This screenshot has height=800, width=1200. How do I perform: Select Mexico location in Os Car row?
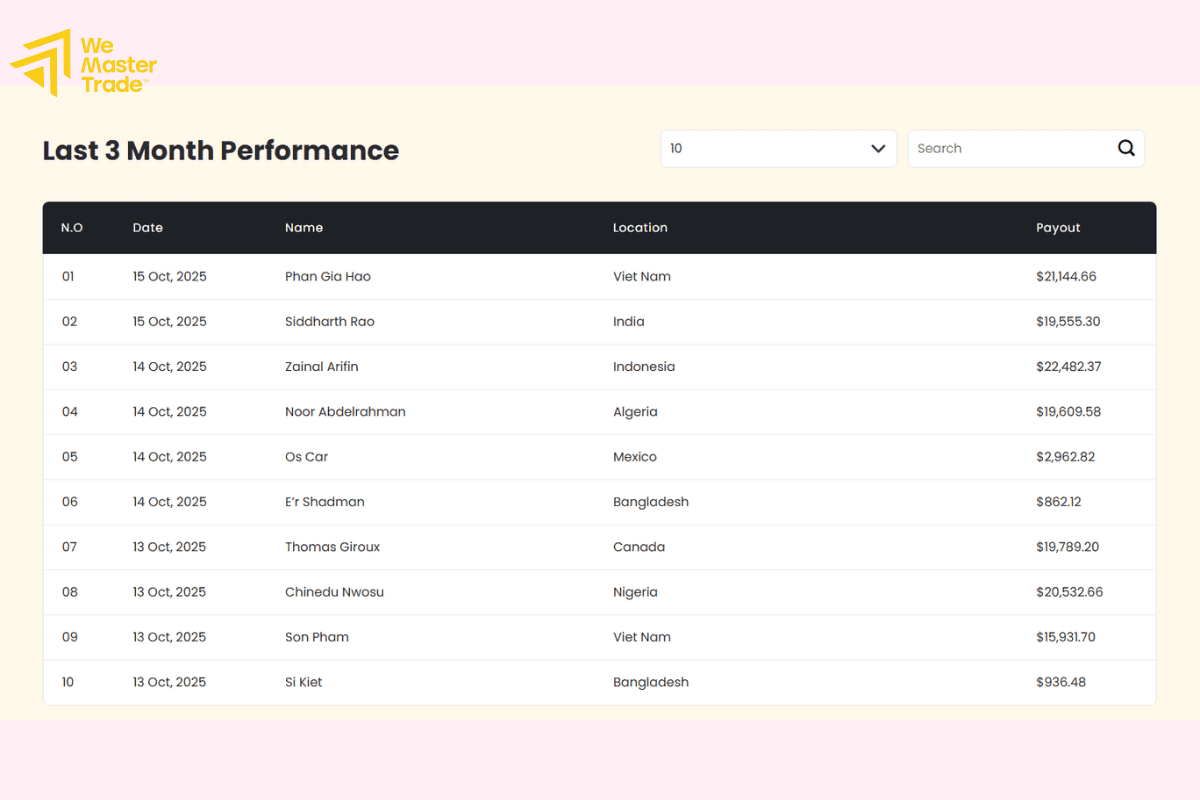(635, 457)
